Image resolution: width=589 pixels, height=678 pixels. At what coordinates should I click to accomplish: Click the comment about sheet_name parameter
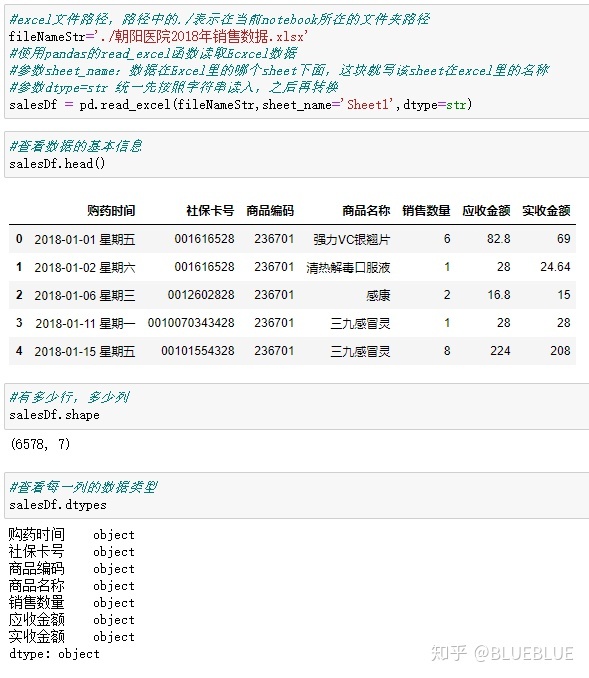point(279,70)
